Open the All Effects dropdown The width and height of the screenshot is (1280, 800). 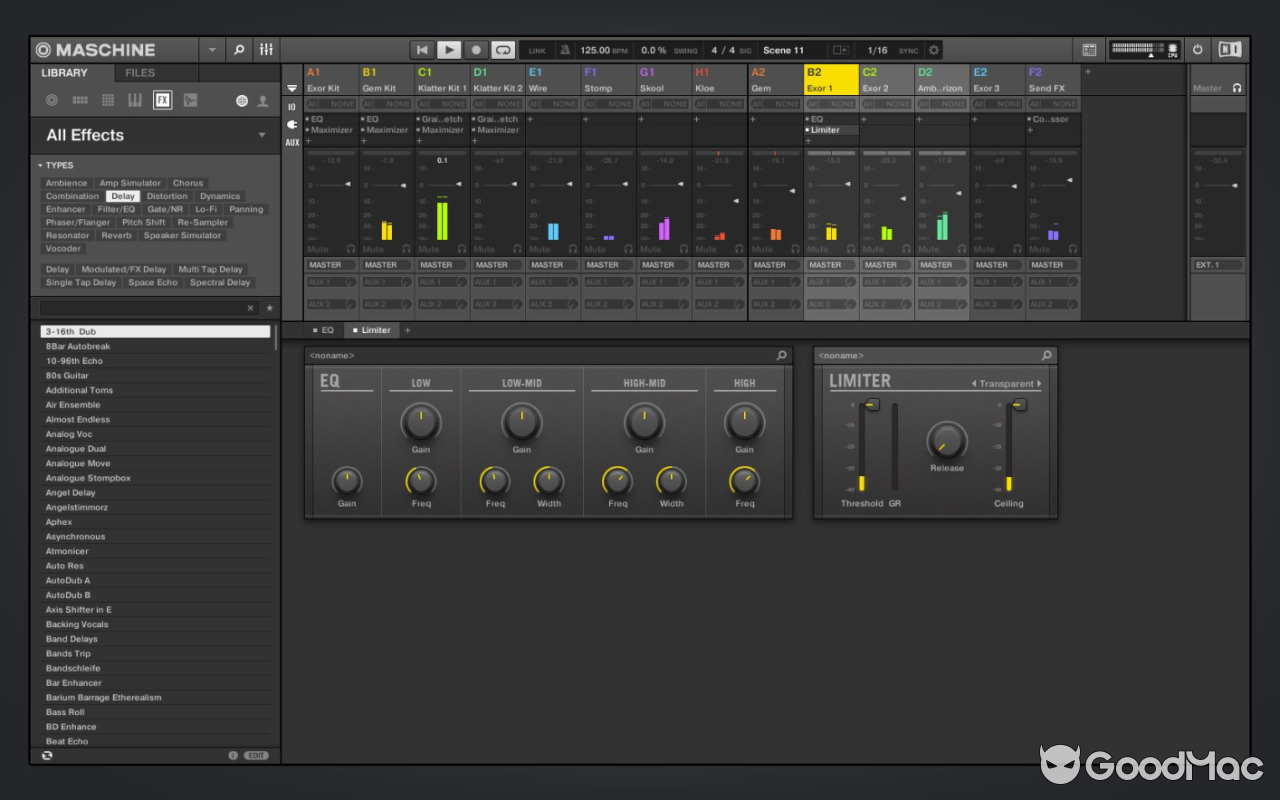[x=262, y=135]
